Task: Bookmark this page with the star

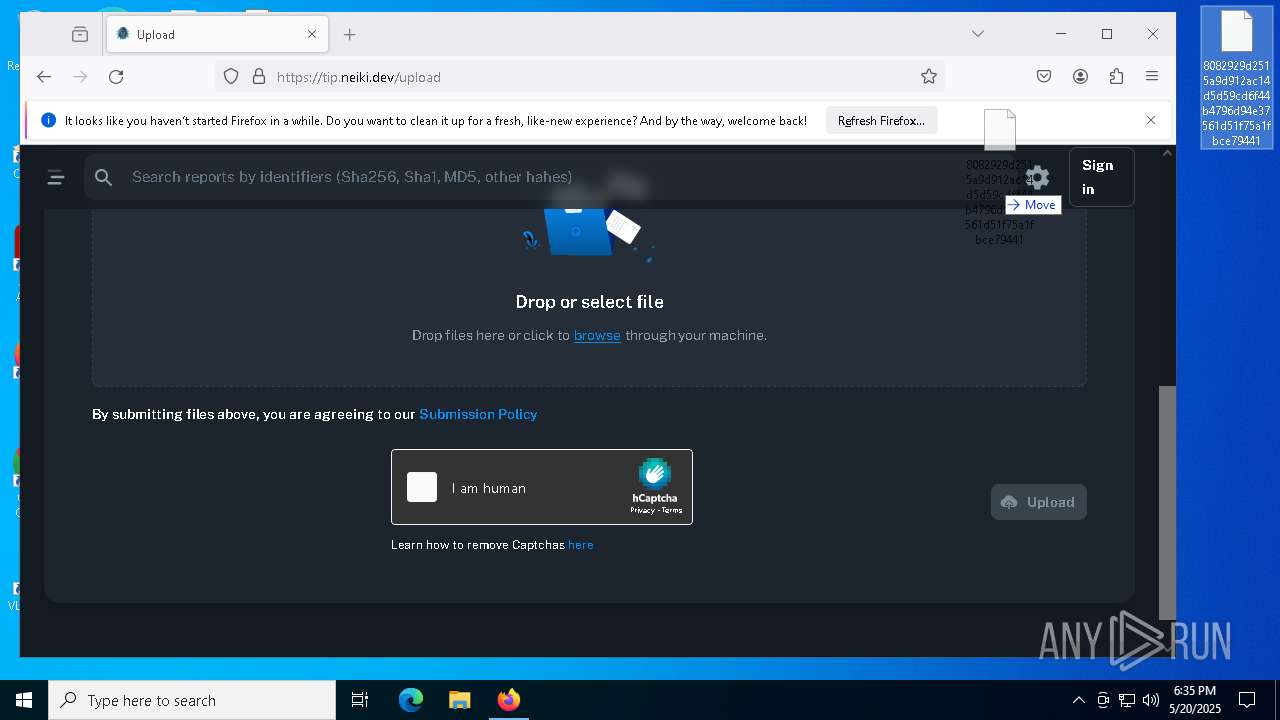Action: coord(929,77)
